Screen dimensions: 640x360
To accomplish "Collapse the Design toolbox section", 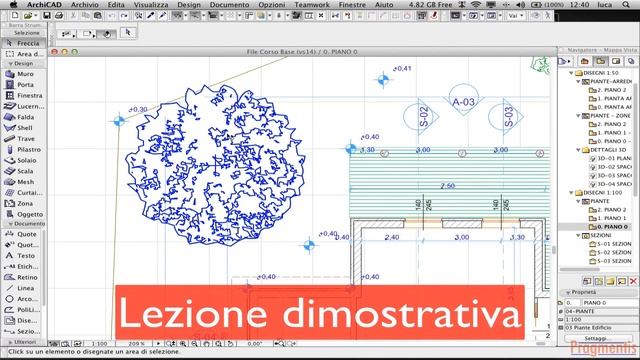I will click(x=11, y=64).
